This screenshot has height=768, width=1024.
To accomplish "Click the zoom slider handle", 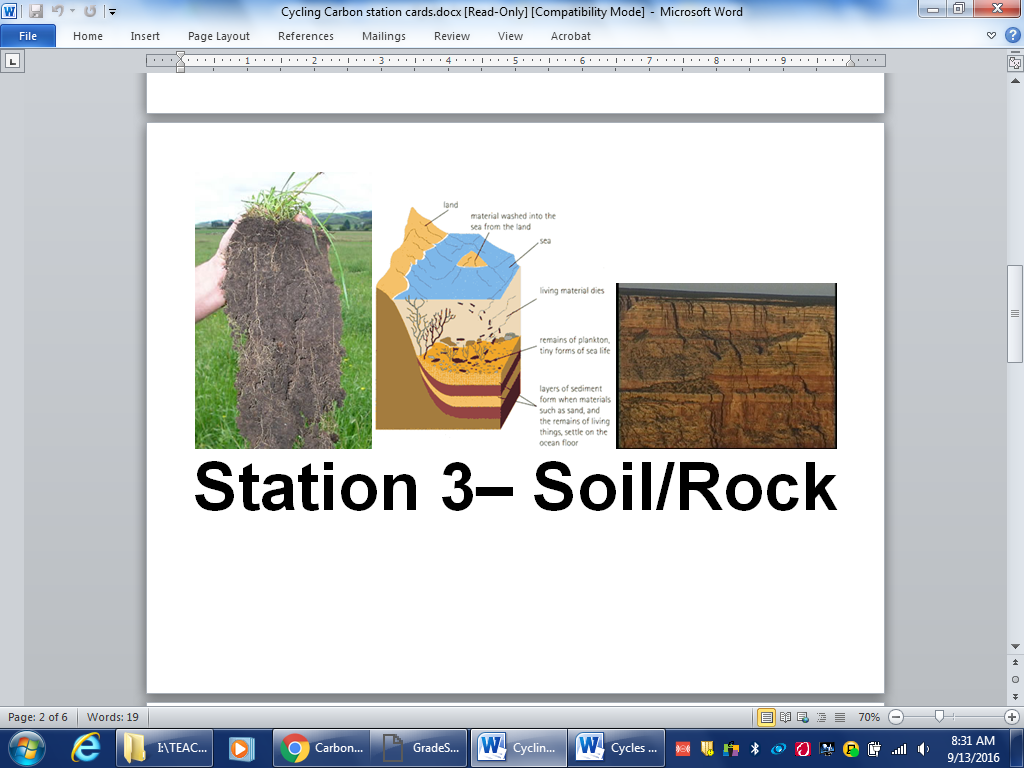I will pos(939,716).
